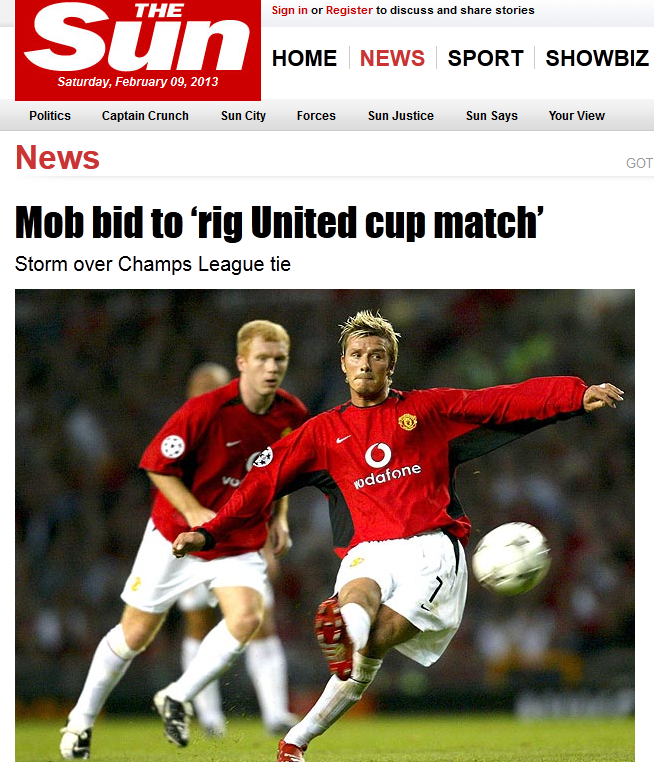Screen dimensions: 661x762
Task: Go to the NEWS tab
Action: pos(392,58)
